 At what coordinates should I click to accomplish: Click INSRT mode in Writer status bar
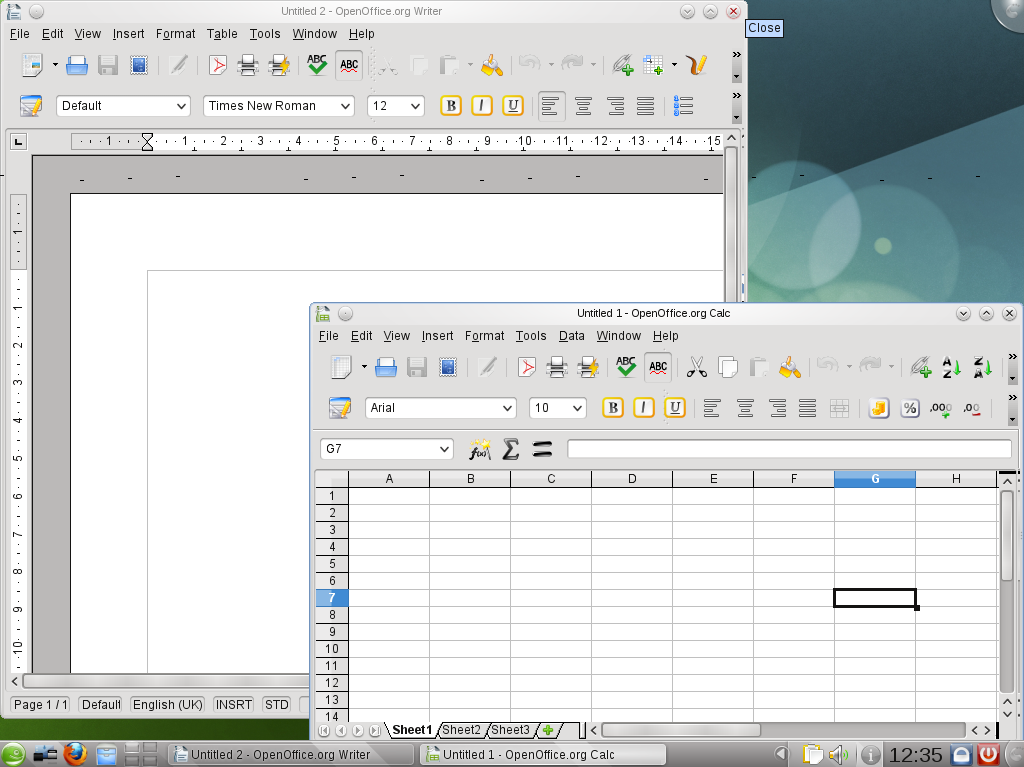point(234,704)
